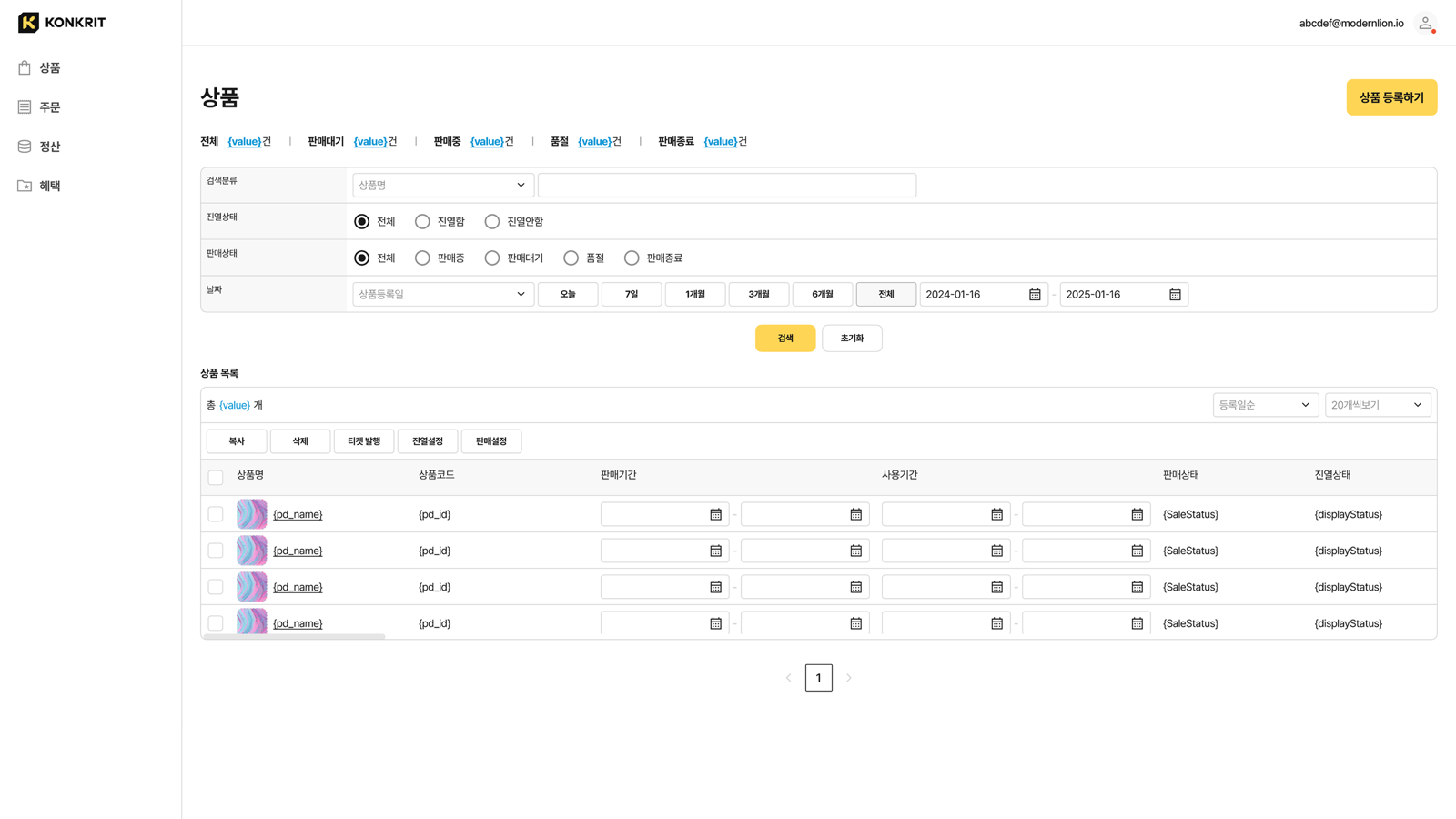Open calendar for start date 2024-01-16

[1035, 294]
